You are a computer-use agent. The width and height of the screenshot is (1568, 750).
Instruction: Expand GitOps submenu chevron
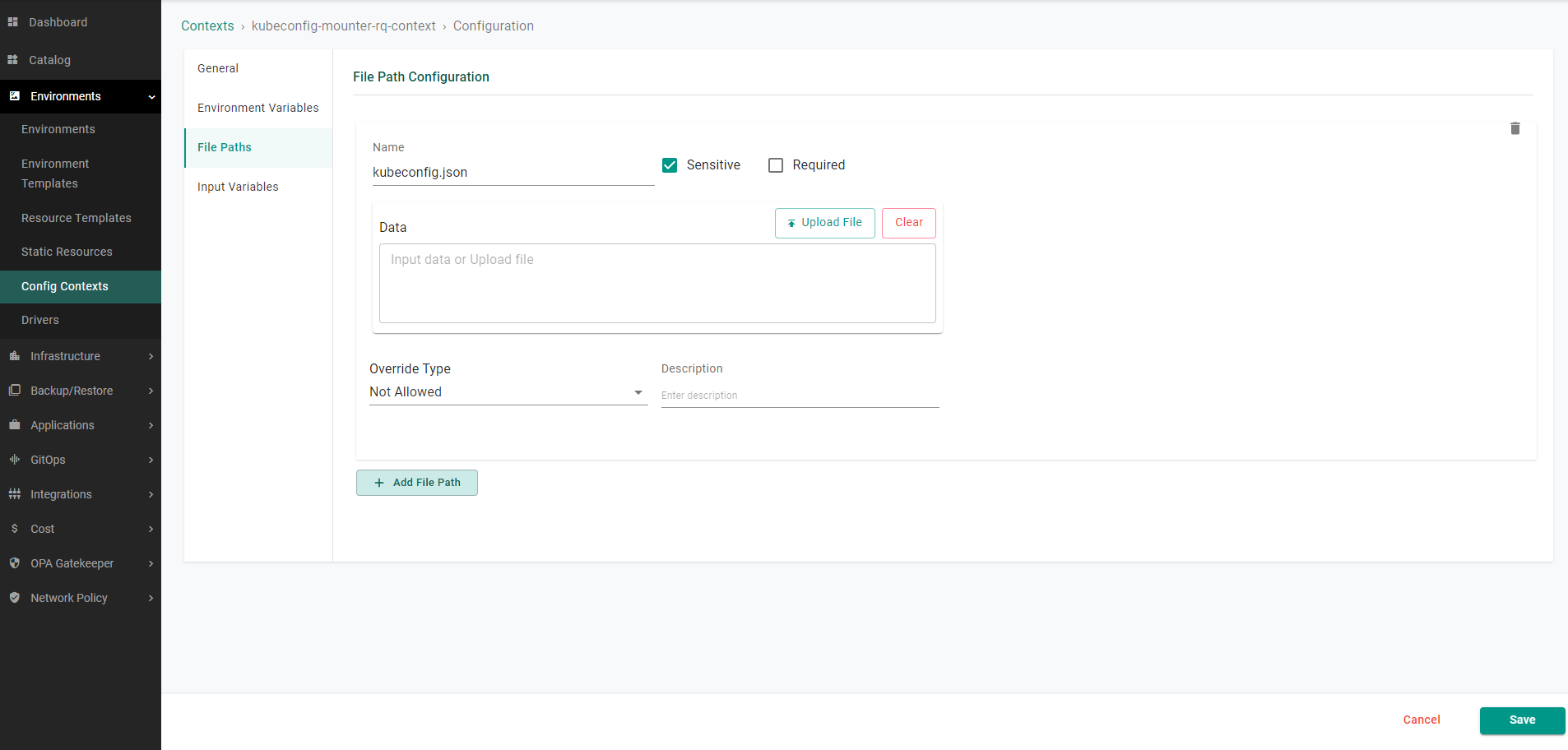pyautogui.click(x=151, y=460)
